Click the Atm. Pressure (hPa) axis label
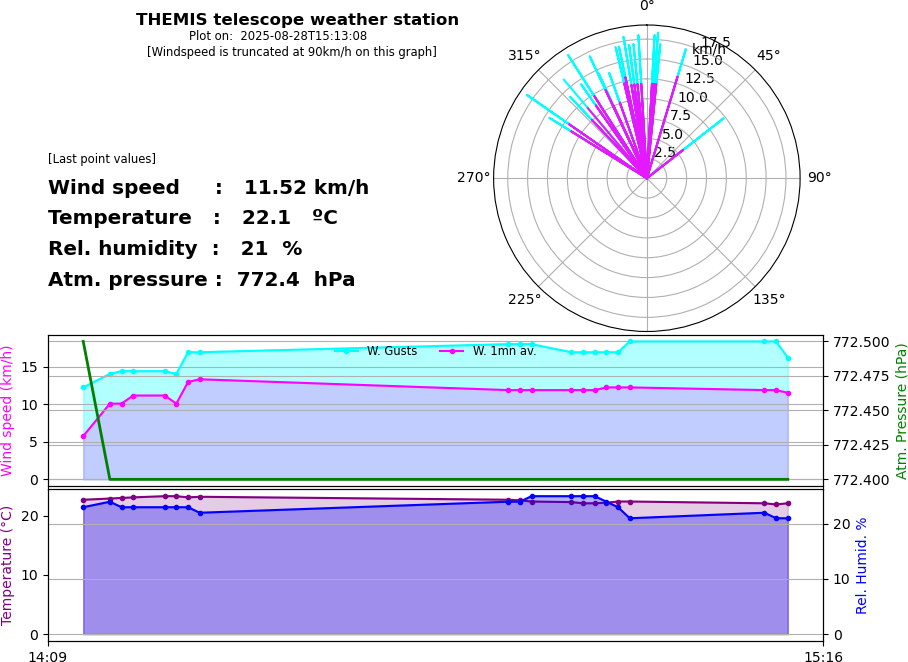The height and width of the screenshot is (662, 908). click(901, 410)
